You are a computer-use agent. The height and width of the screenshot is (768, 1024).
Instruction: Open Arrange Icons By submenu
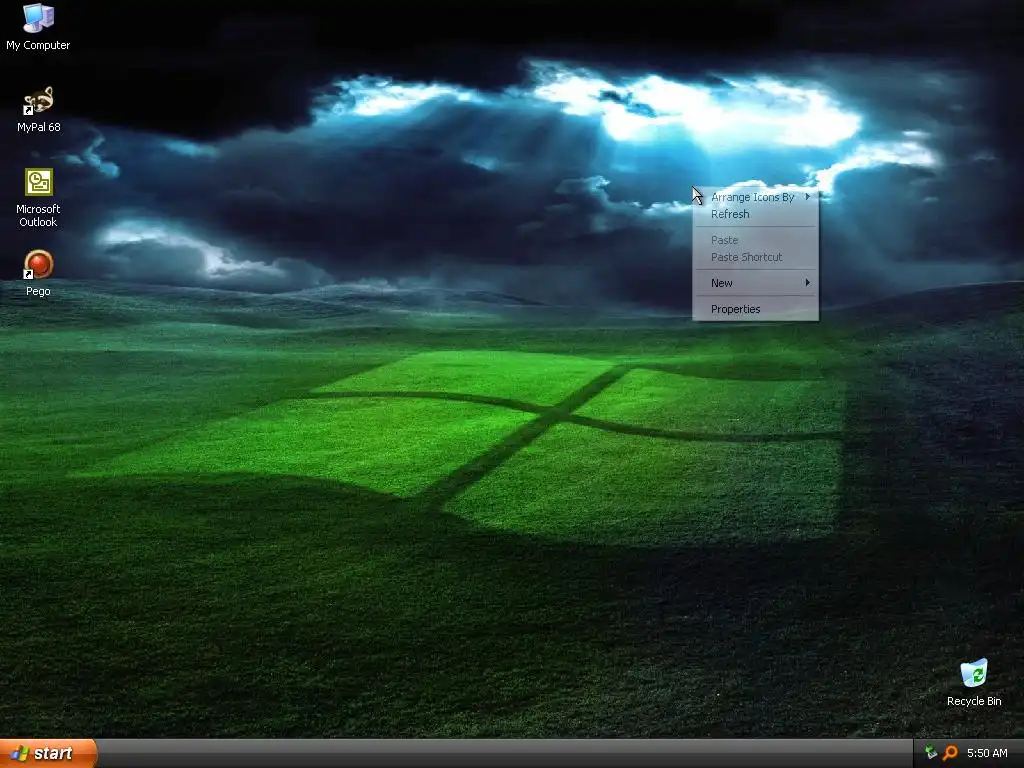[x=756, y=197]
